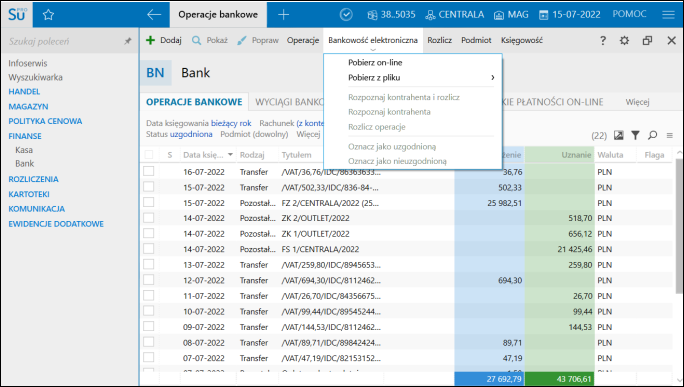The width and height of the screenshot is (684, 387).
Task: Open the filter funnel icon
Action: point(636,136)
